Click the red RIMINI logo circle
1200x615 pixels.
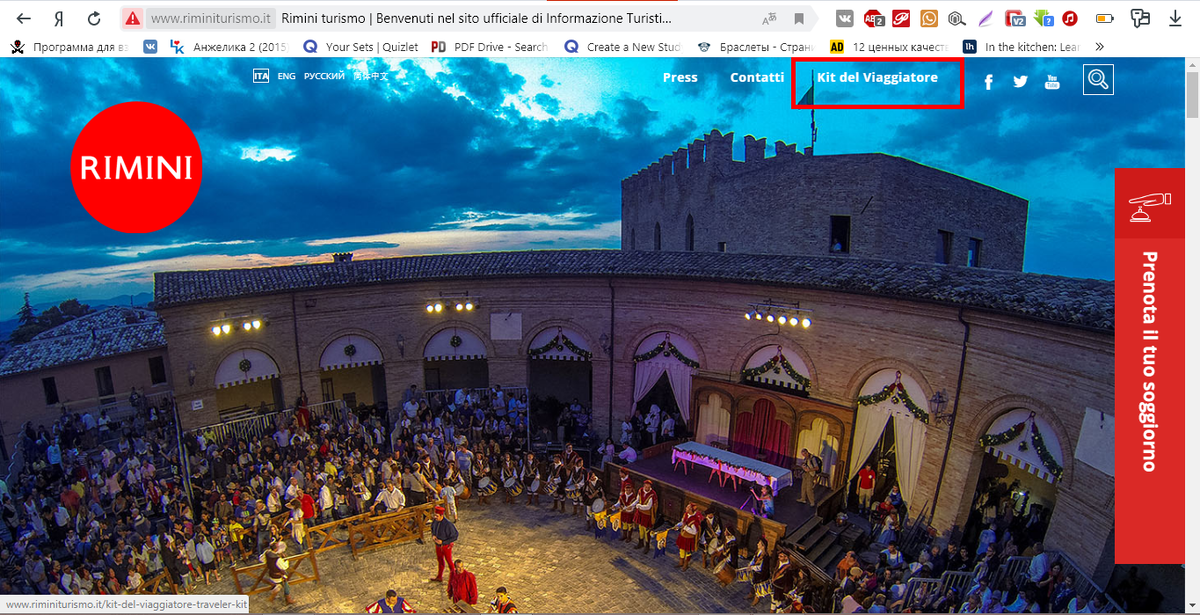coord(137,167)
